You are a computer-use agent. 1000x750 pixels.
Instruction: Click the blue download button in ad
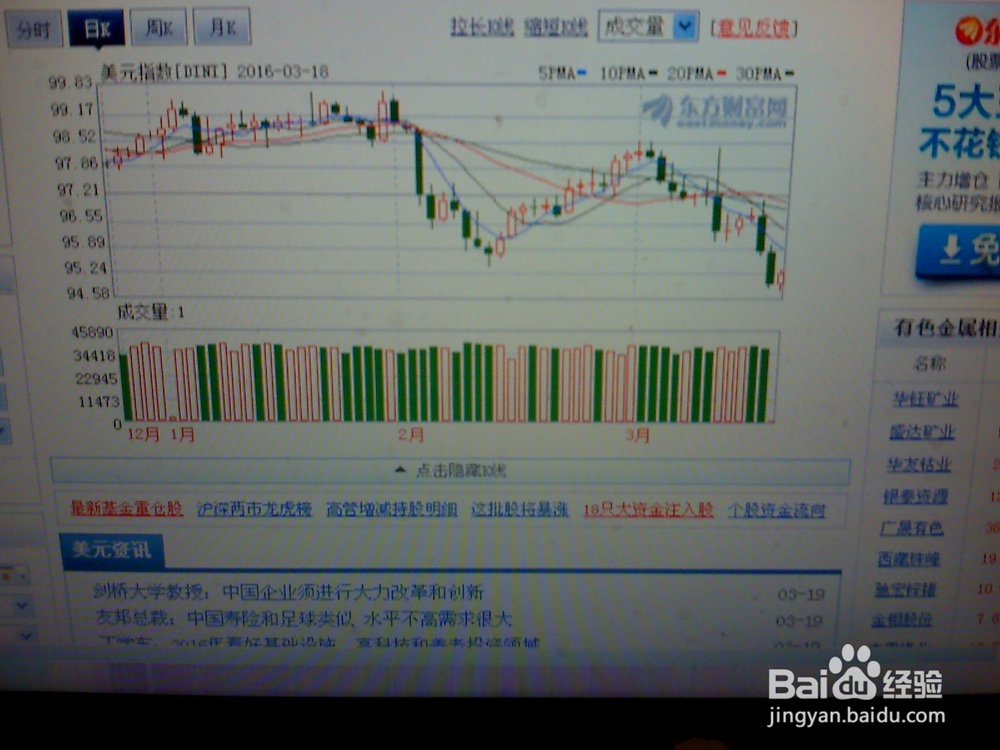point(959,251)
